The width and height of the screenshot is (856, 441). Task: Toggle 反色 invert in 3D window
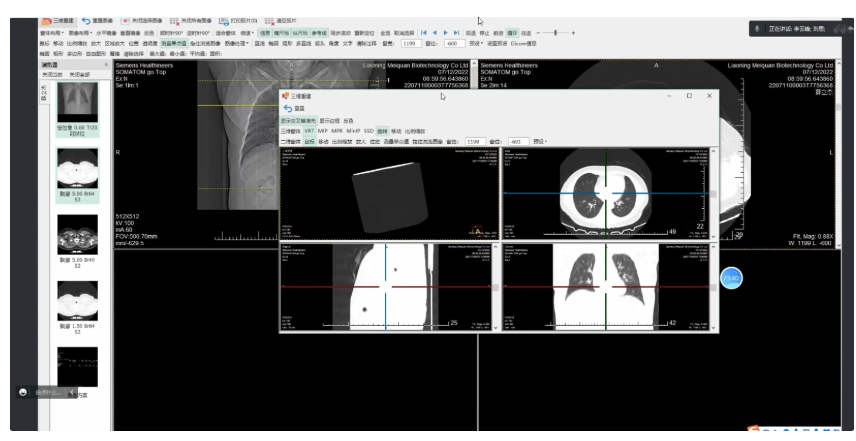(x=348, y=121)
